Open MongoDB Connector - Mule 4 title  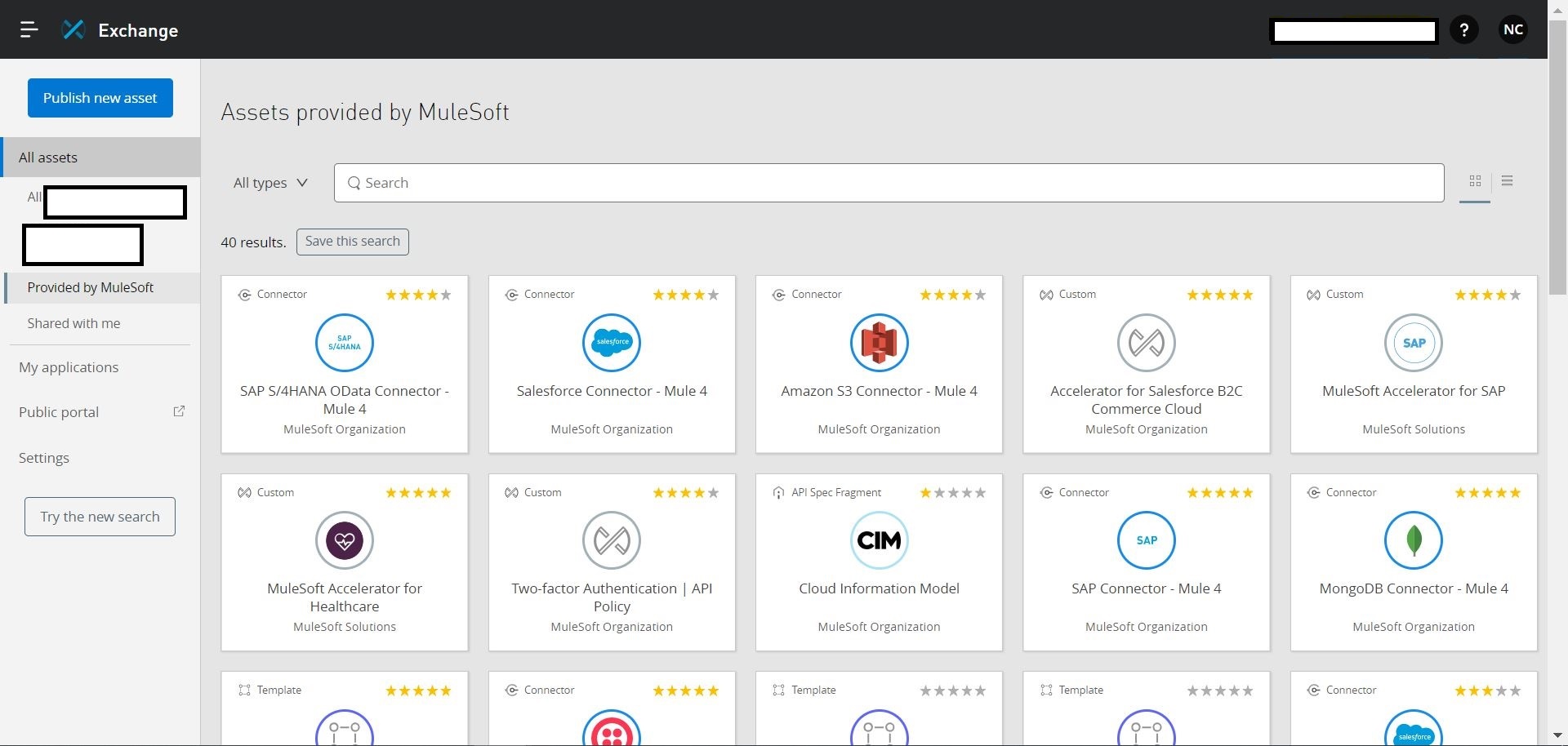coord(1414,588)
